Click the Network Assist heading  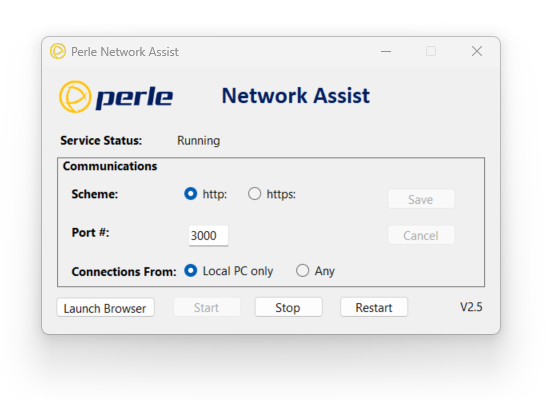296,96
